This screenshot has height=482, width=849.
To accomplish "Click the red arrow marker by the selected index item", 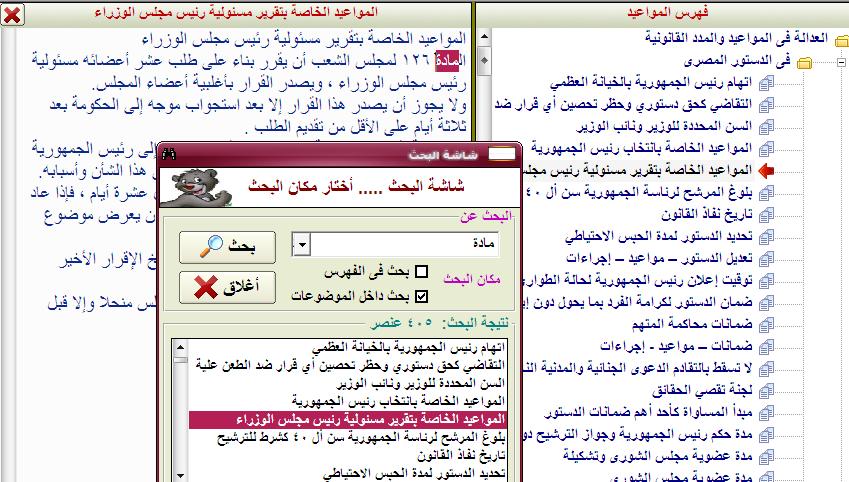I will 766,171.
